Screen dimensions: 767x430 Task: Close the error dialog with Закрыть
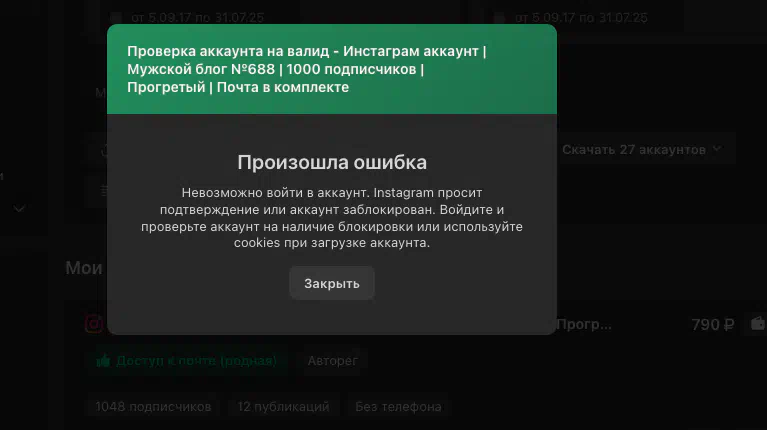332,283
